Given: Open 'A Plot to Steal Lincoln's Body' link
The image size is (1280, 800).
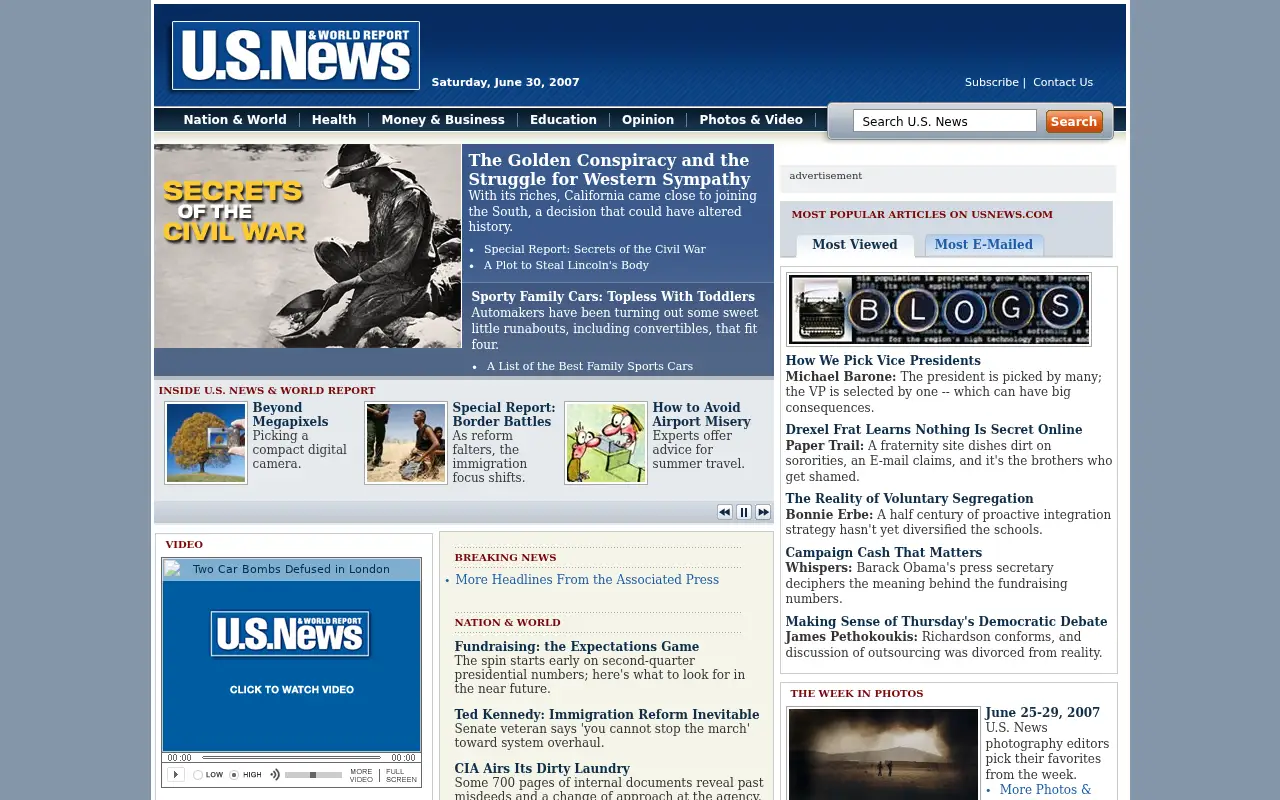Looking at the screenshot, I should pos(566,266).
